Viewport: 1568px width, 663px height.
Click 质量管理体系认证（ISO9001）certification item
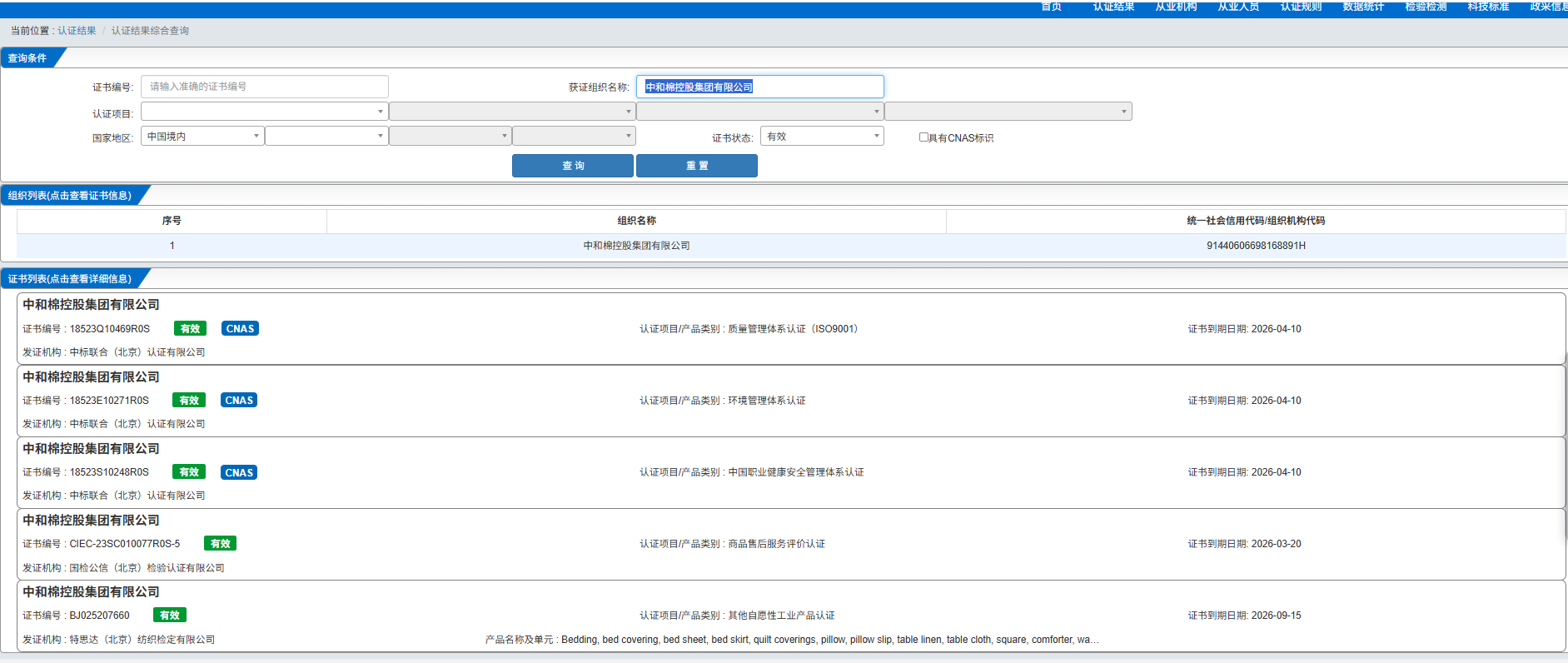[x=793, y=329]
